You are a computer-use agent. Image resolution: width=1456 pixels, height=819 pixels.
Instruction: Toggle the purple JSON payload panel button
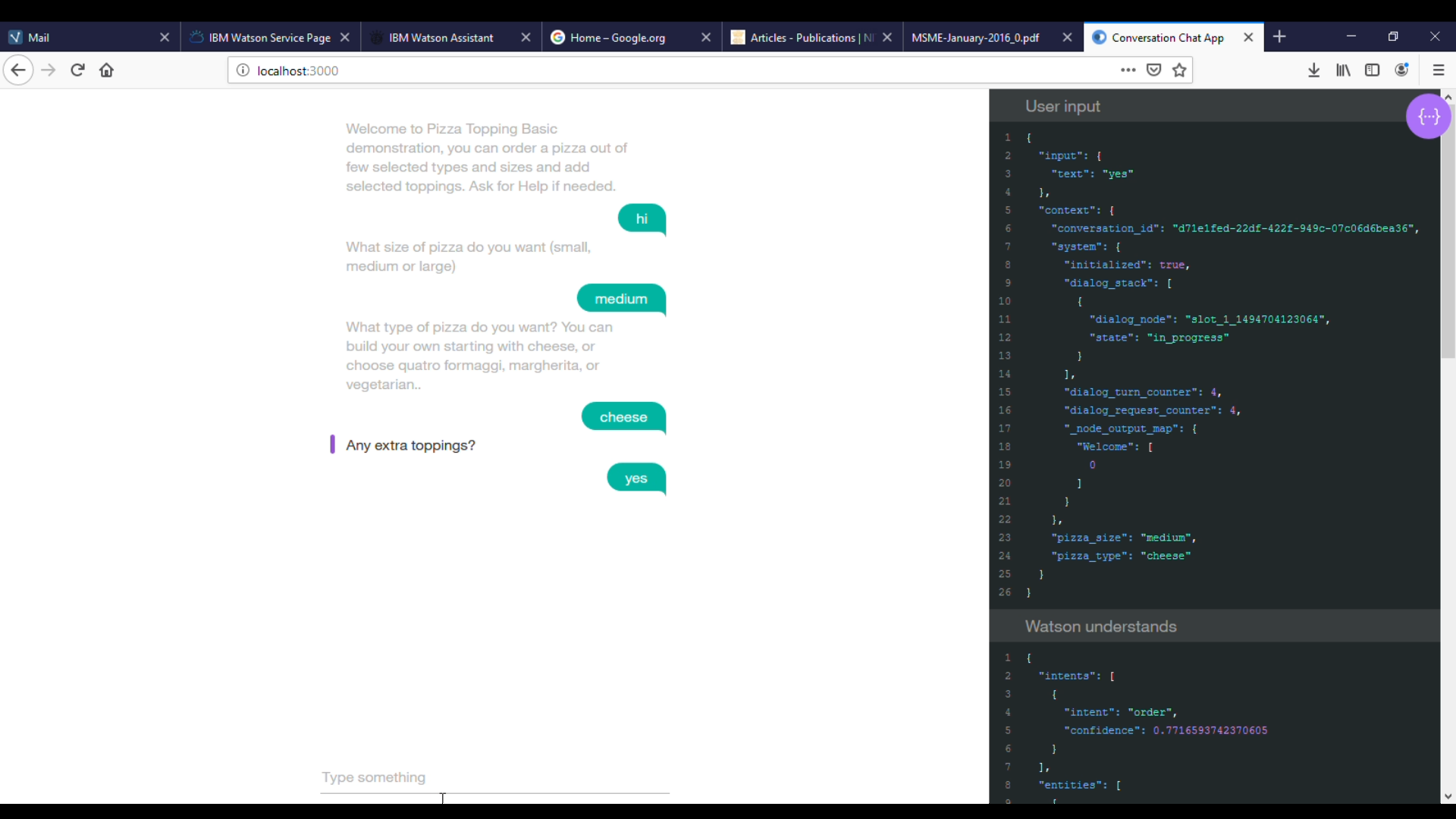coord(1428,117)
